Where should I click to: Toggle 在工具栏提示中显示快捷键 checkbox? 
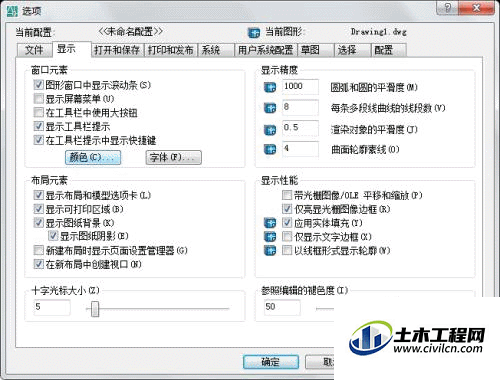(x=39, y=140)
